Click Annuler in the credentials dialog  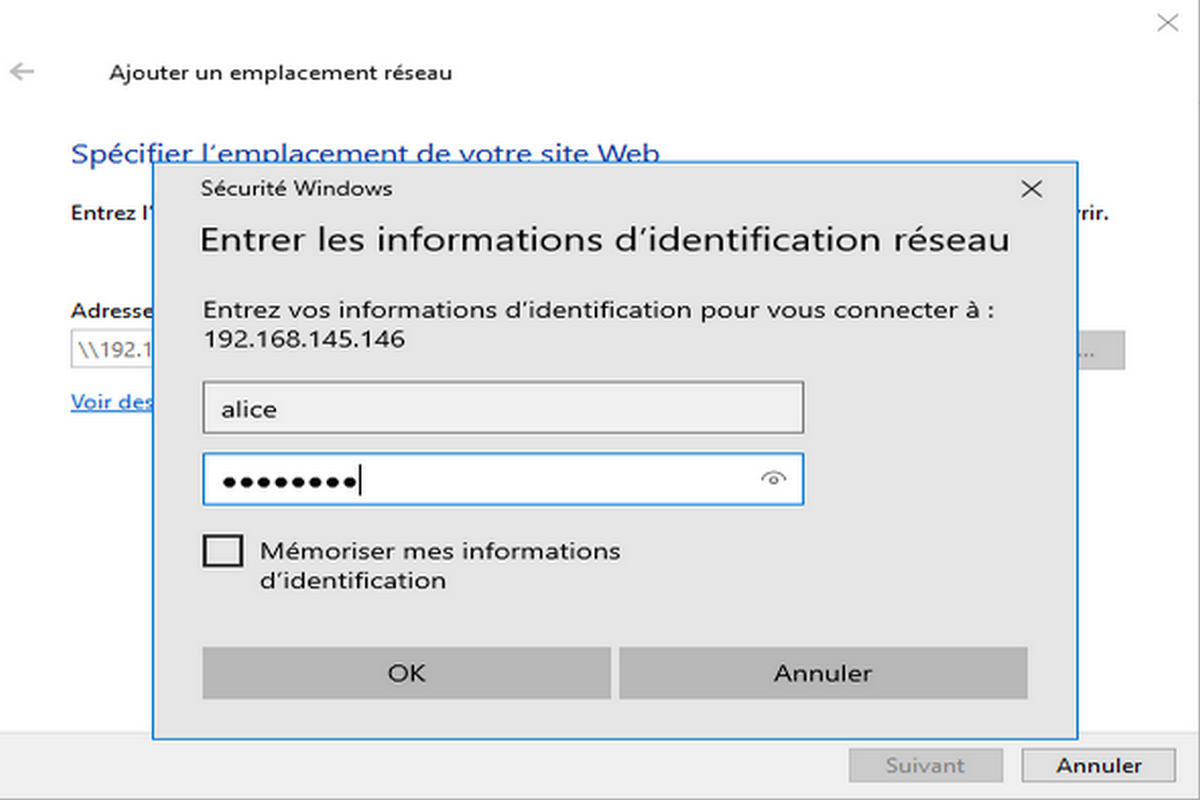click(822, 673)
